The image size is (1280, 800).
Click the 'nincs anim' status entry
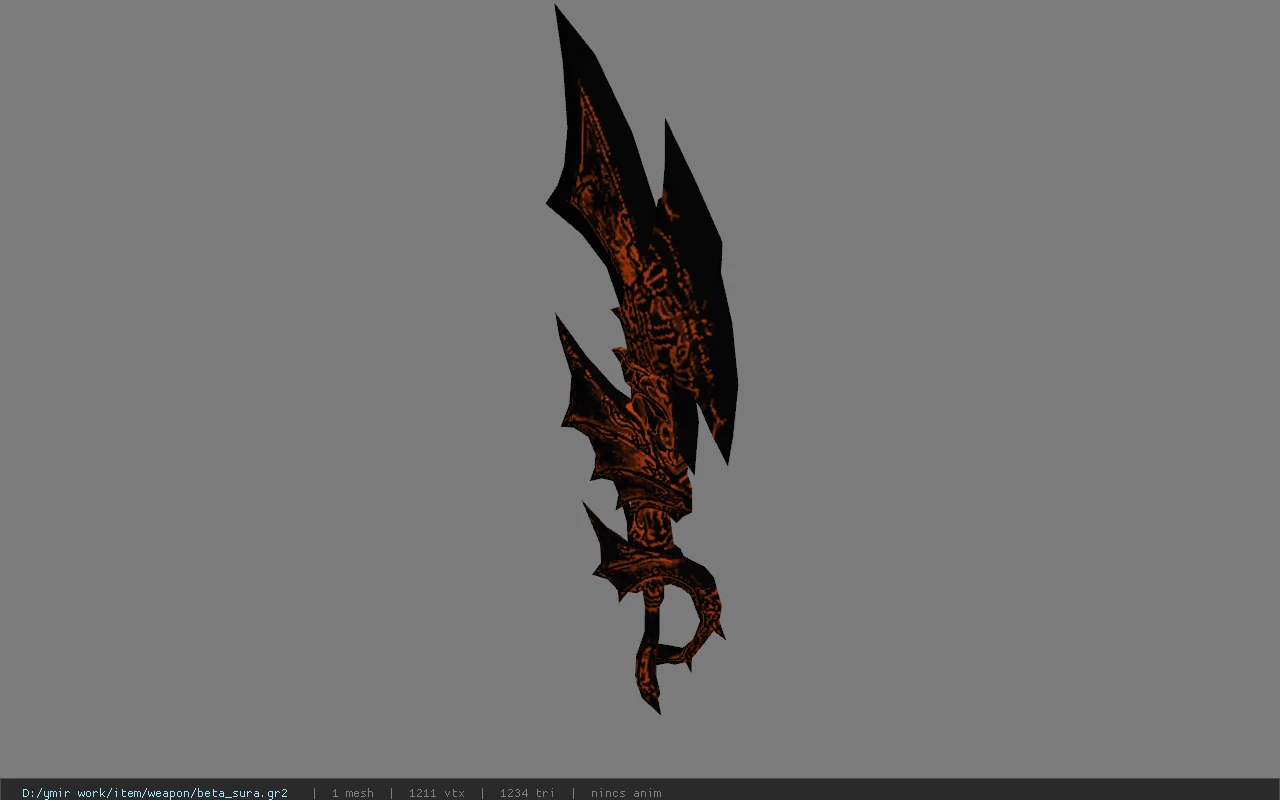[x=626, y=793]
